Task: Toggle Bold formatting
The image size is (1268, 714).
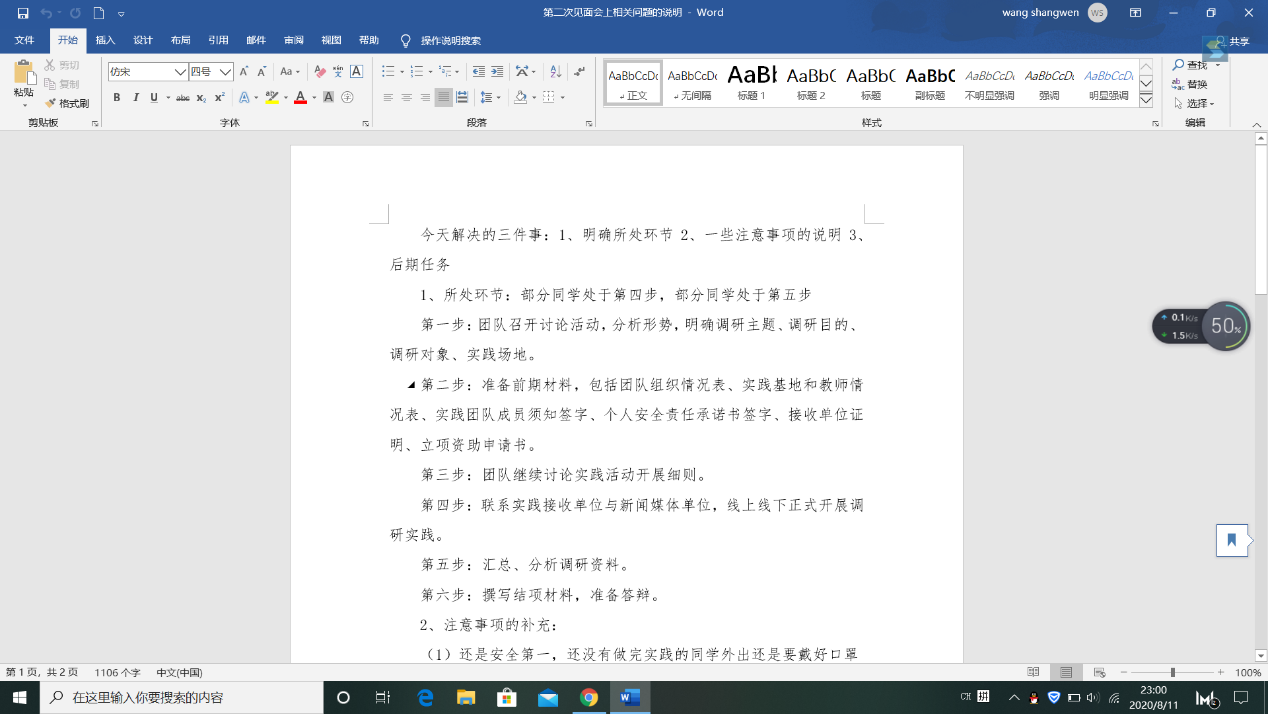Action: click(x=116, y=98)
